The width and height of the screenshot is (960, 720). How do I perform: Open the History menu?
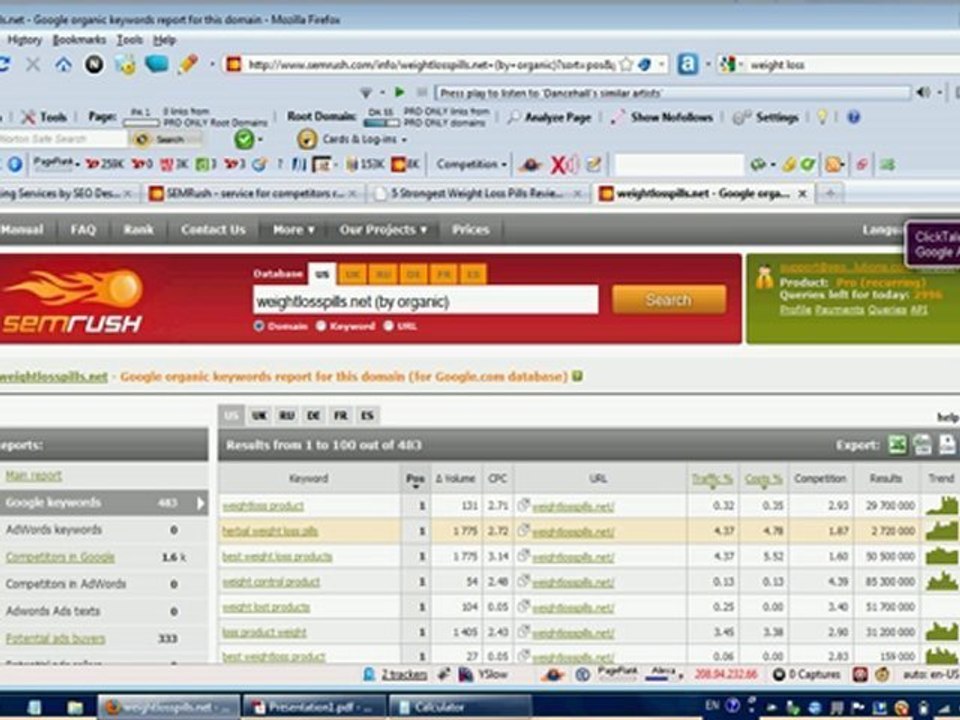tap(24, 40)
